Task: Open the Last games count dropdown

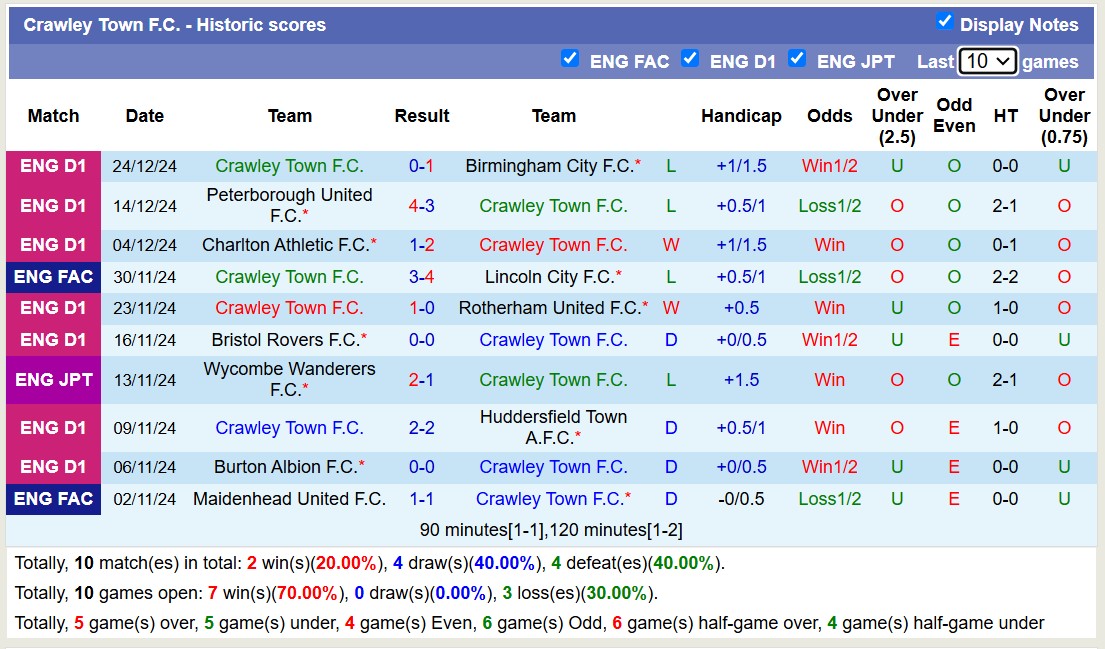Action: 987,61
